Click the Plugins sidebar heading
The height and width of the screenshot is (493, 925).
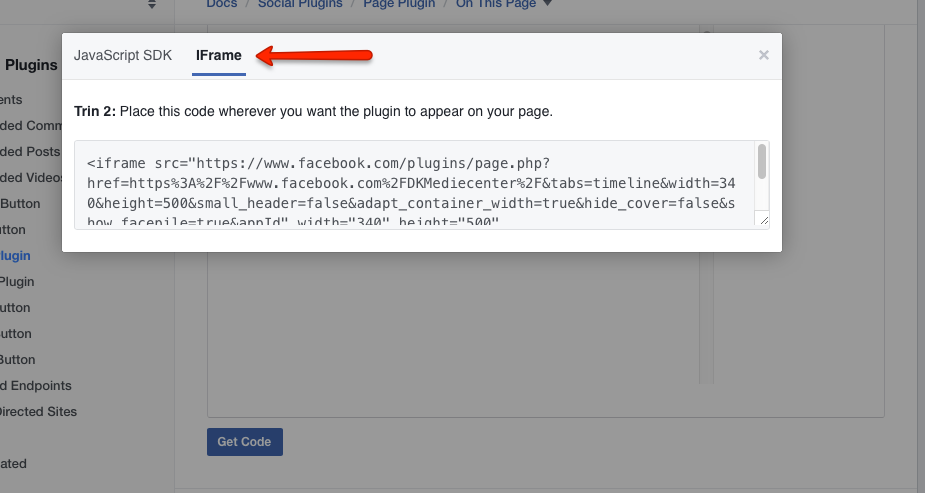click(x=32, y=66)
